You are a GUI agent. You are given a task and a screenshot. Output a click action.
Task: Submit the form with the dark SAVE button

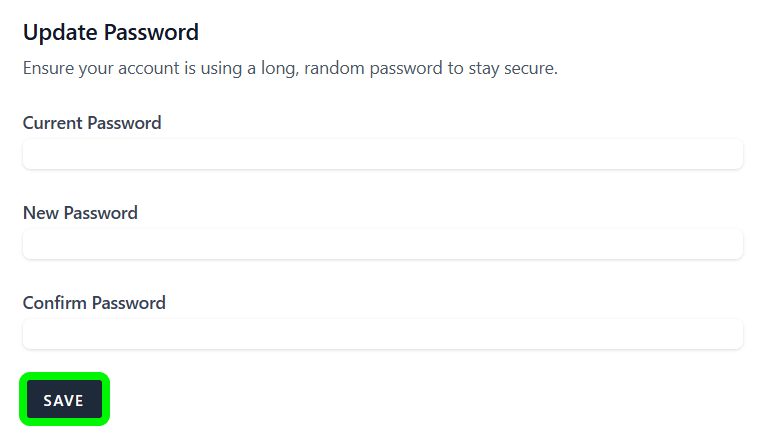coord(64,400)
